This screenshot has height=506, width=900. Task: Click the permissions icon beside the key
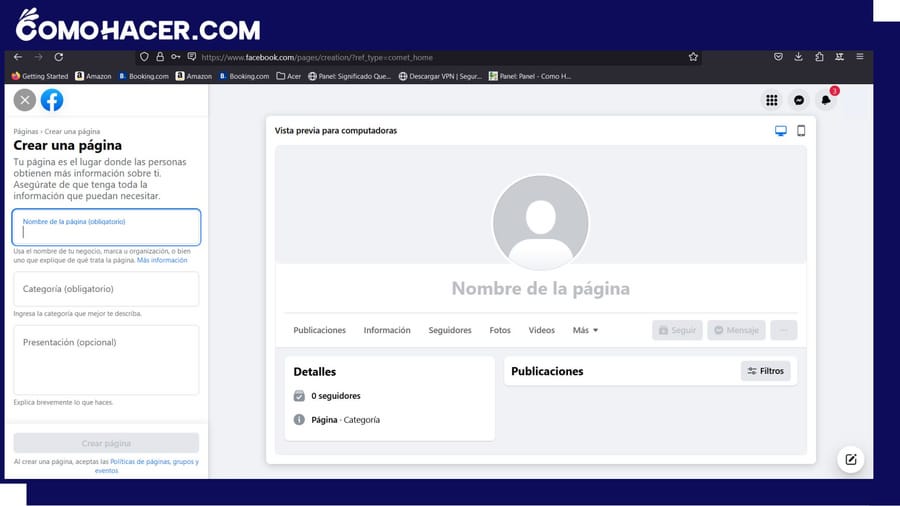coord(192,57)
